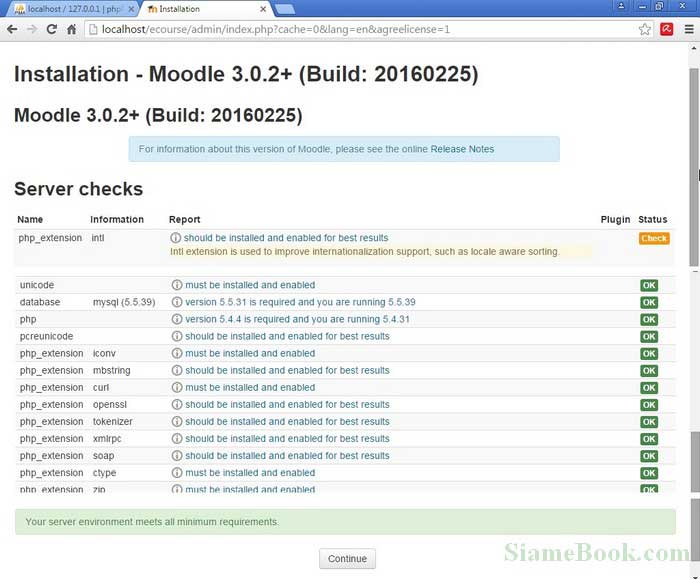
Task: Click the Plugin column header
Action: [615, 220]
